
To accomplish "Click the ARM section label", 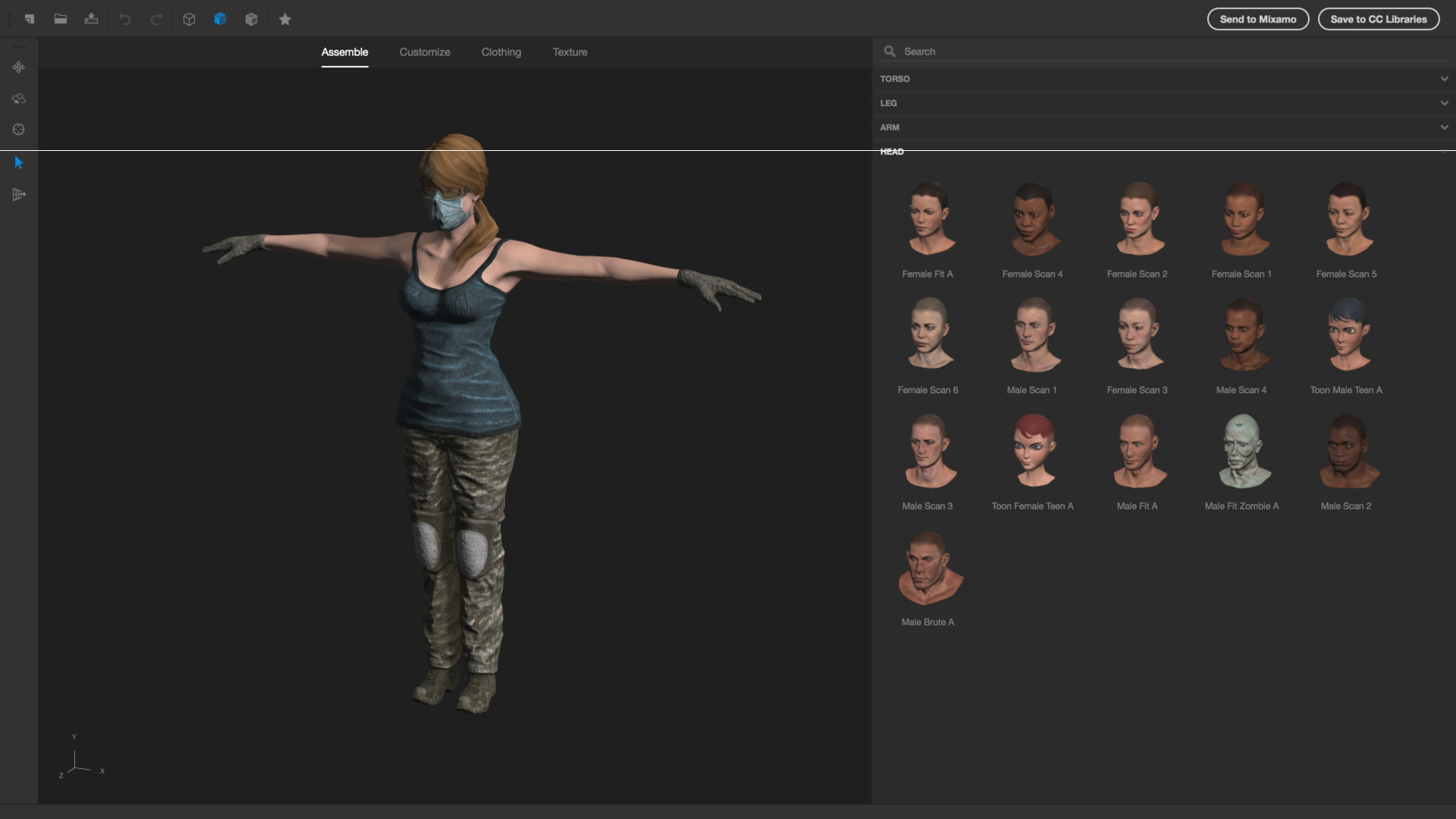I will [x=890, y=127].
